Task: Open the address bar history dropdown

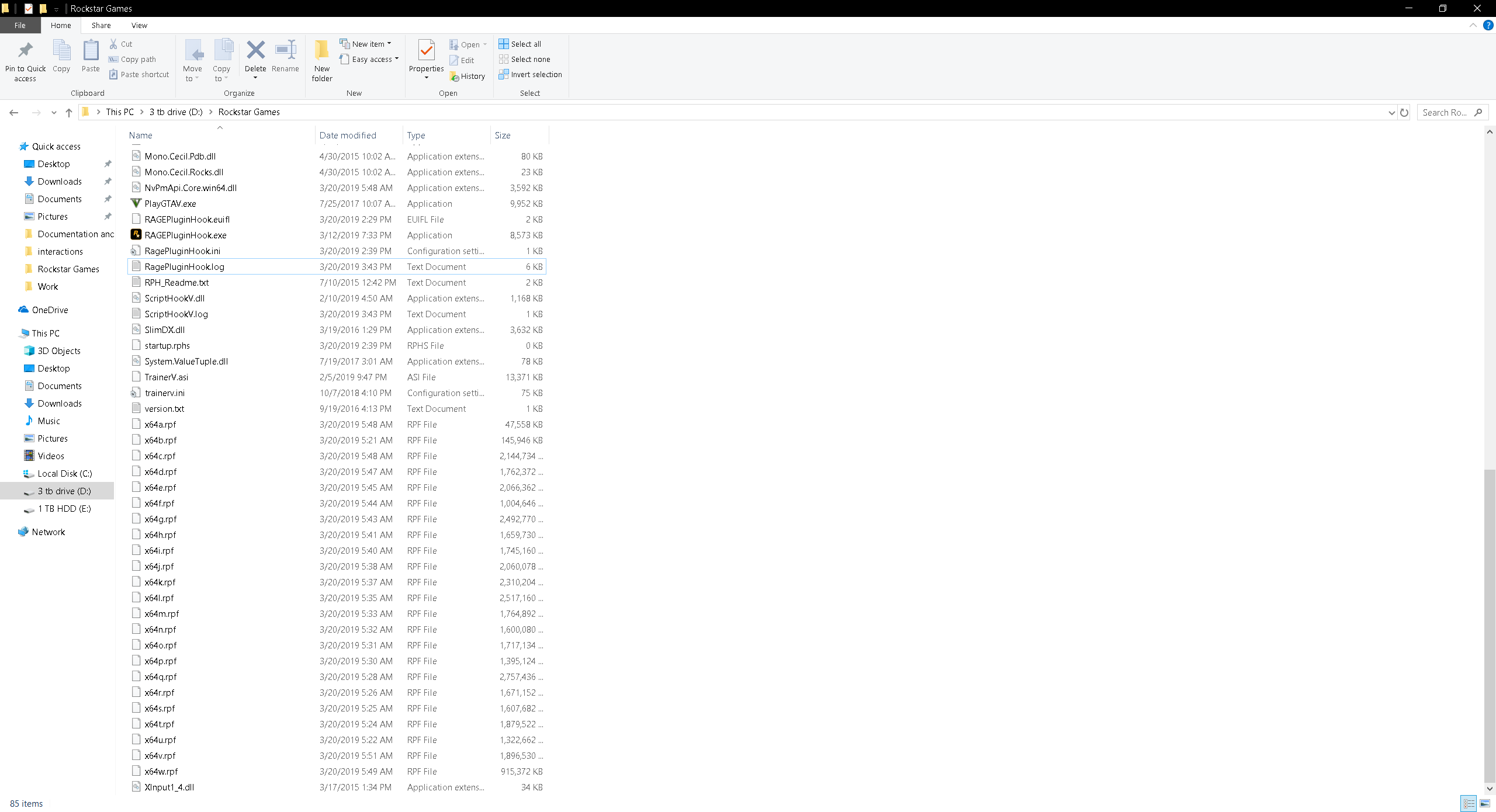Action: [1391, 113]
